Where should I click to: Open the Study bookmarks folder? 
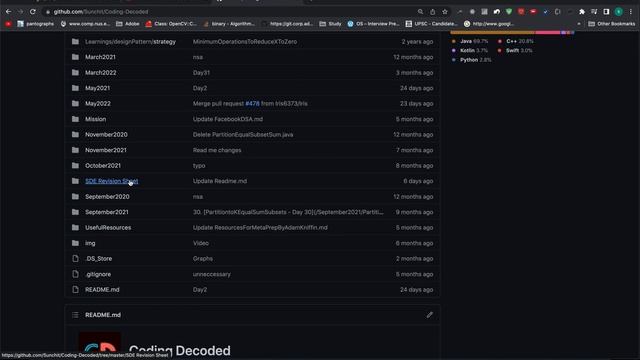click(x=330, y=24)
